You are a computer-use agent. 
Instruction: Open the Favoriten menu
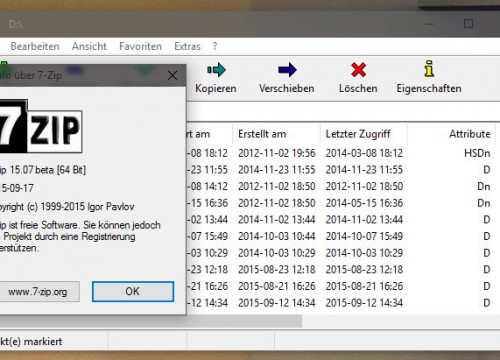pos(140,46)
